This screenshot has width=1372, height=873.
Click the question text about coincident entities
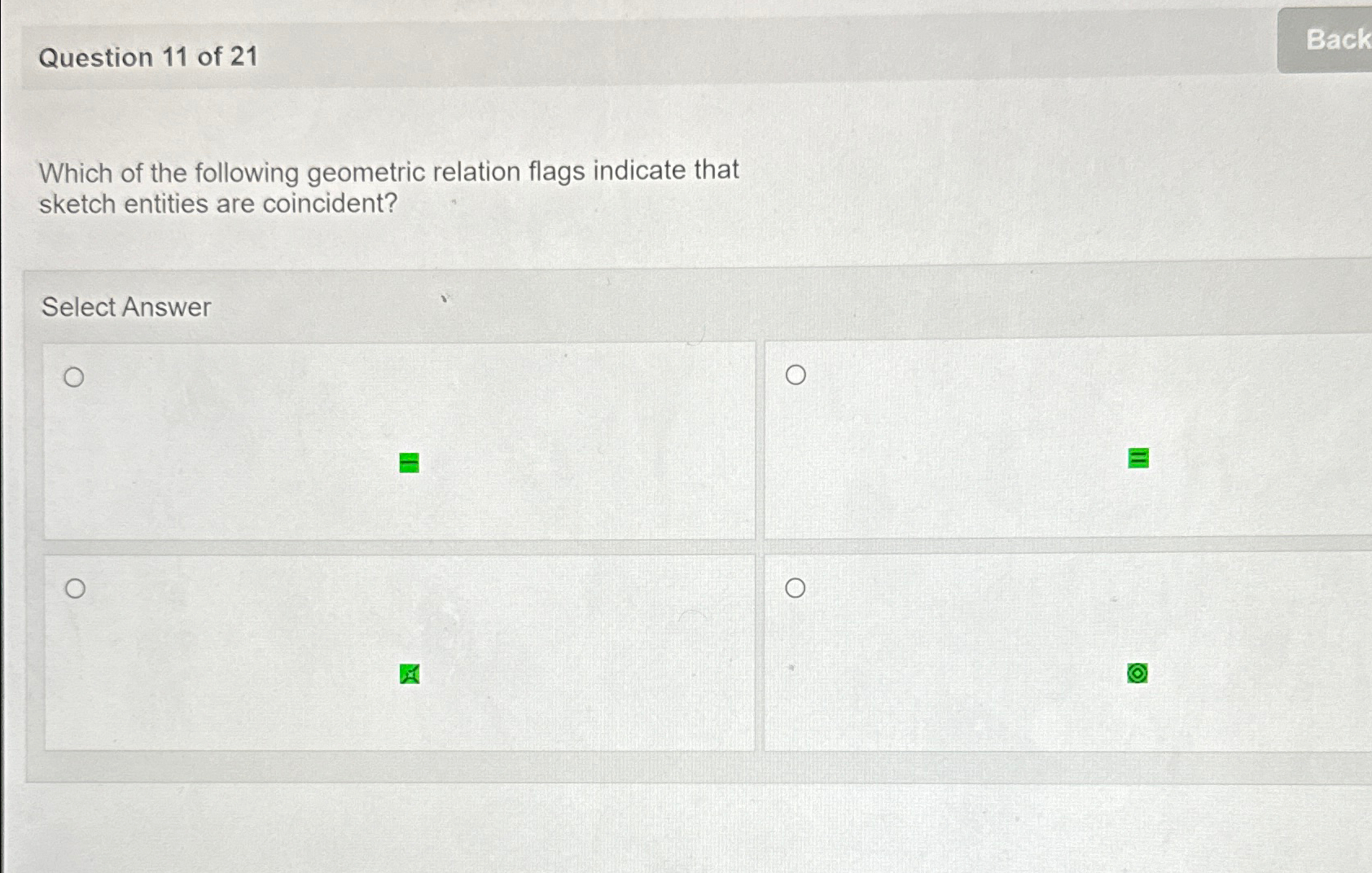point(389,186)
